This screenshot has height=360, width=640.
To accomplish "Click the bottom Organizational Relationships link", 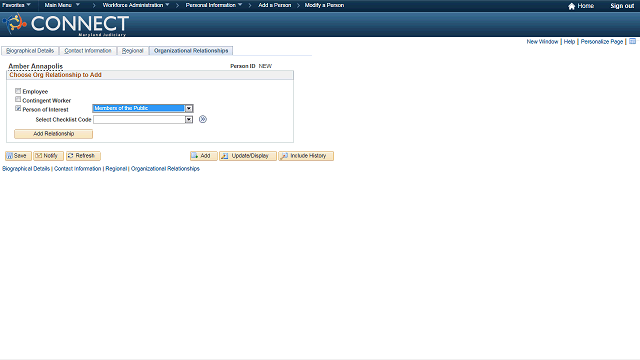I will pyautogui.click(x=165, y=169).
